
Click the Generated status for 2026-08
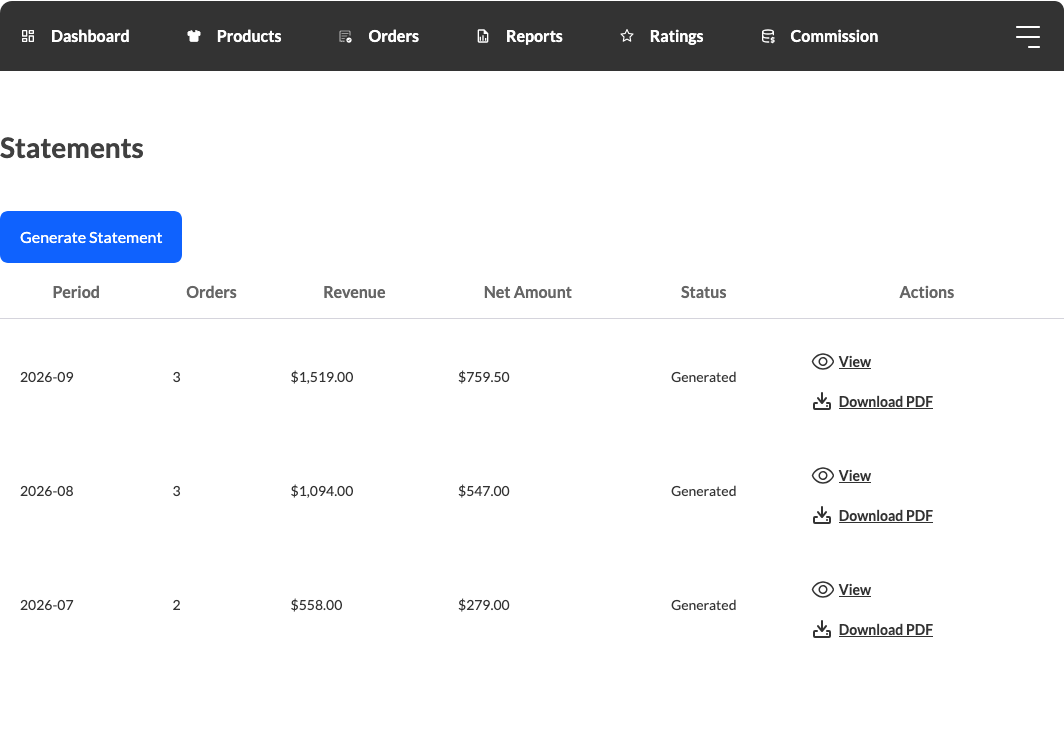[704, 491]
